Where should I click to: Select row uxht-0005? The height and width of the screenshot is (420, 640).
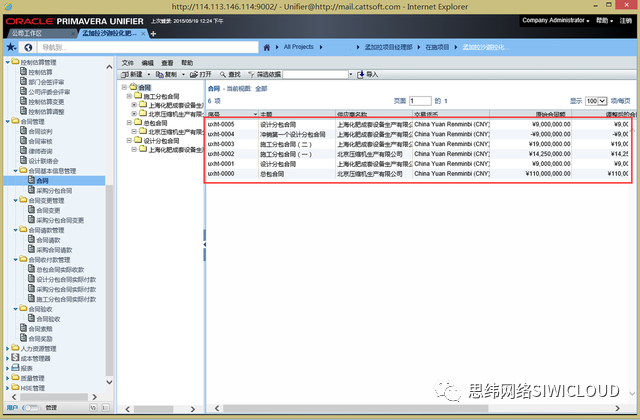418,124
